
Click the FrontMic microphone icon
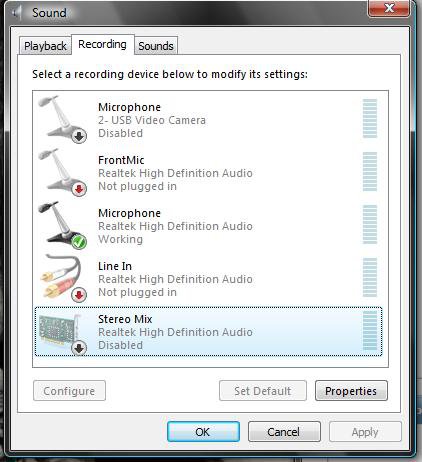click(62, 173)
